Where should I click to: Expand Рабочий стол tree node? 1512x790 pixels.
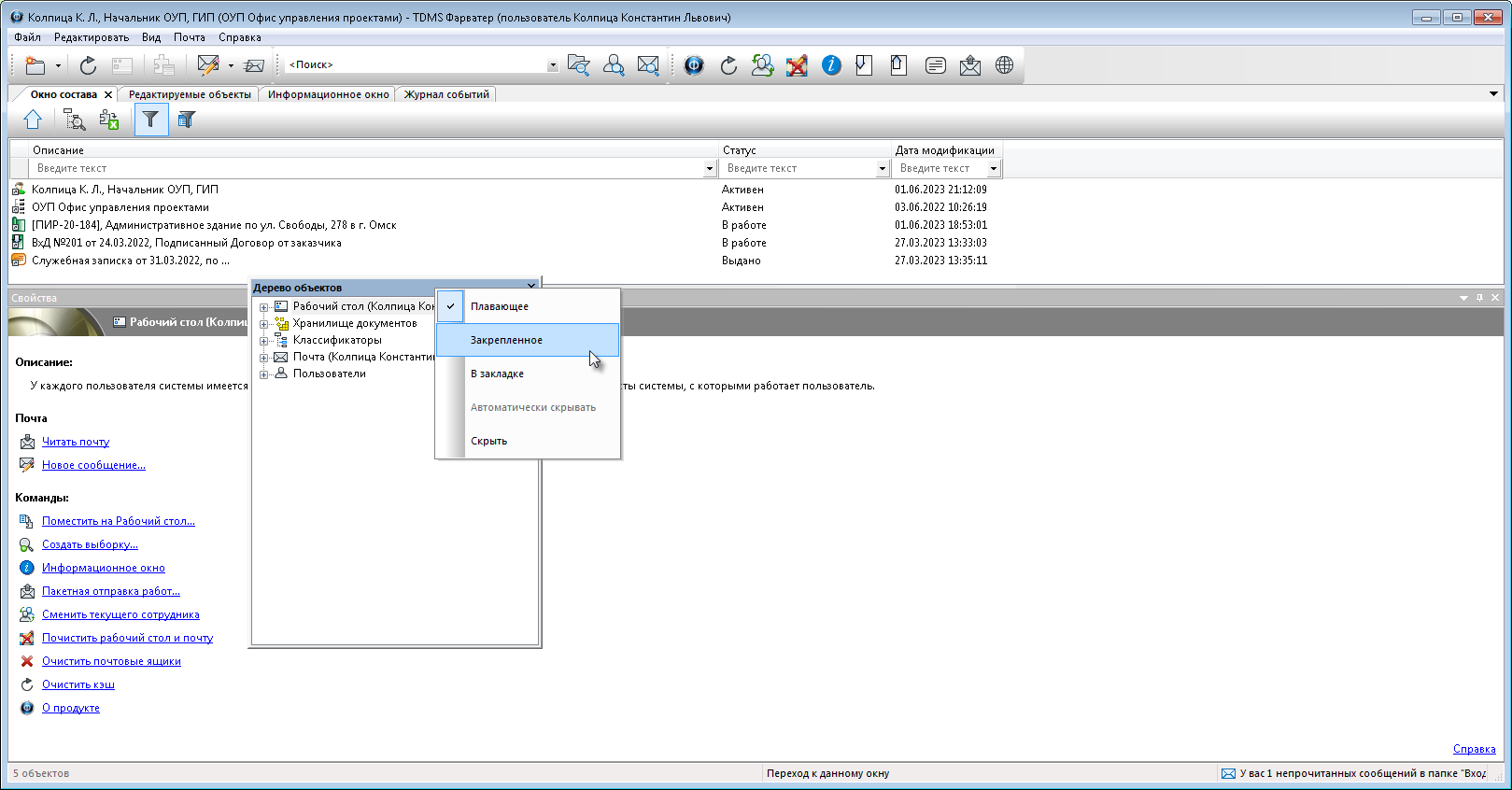tap(263, 307)
